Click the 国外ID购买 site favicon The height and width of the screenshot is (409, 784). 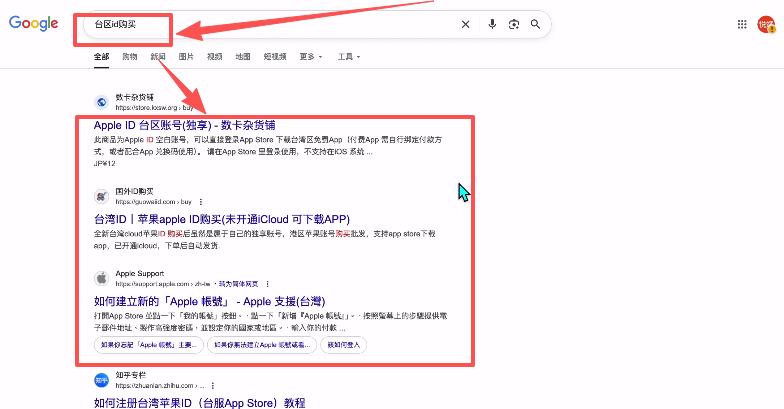[102, 196]
